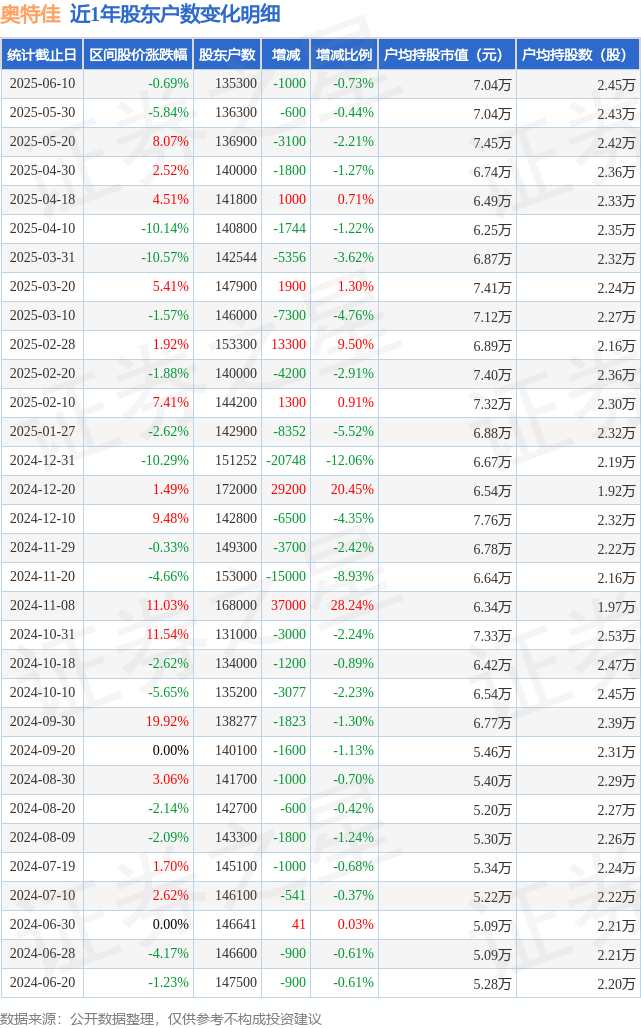
Task: Click the 统计截止日 column header
Action: click(x=42, y=54)
